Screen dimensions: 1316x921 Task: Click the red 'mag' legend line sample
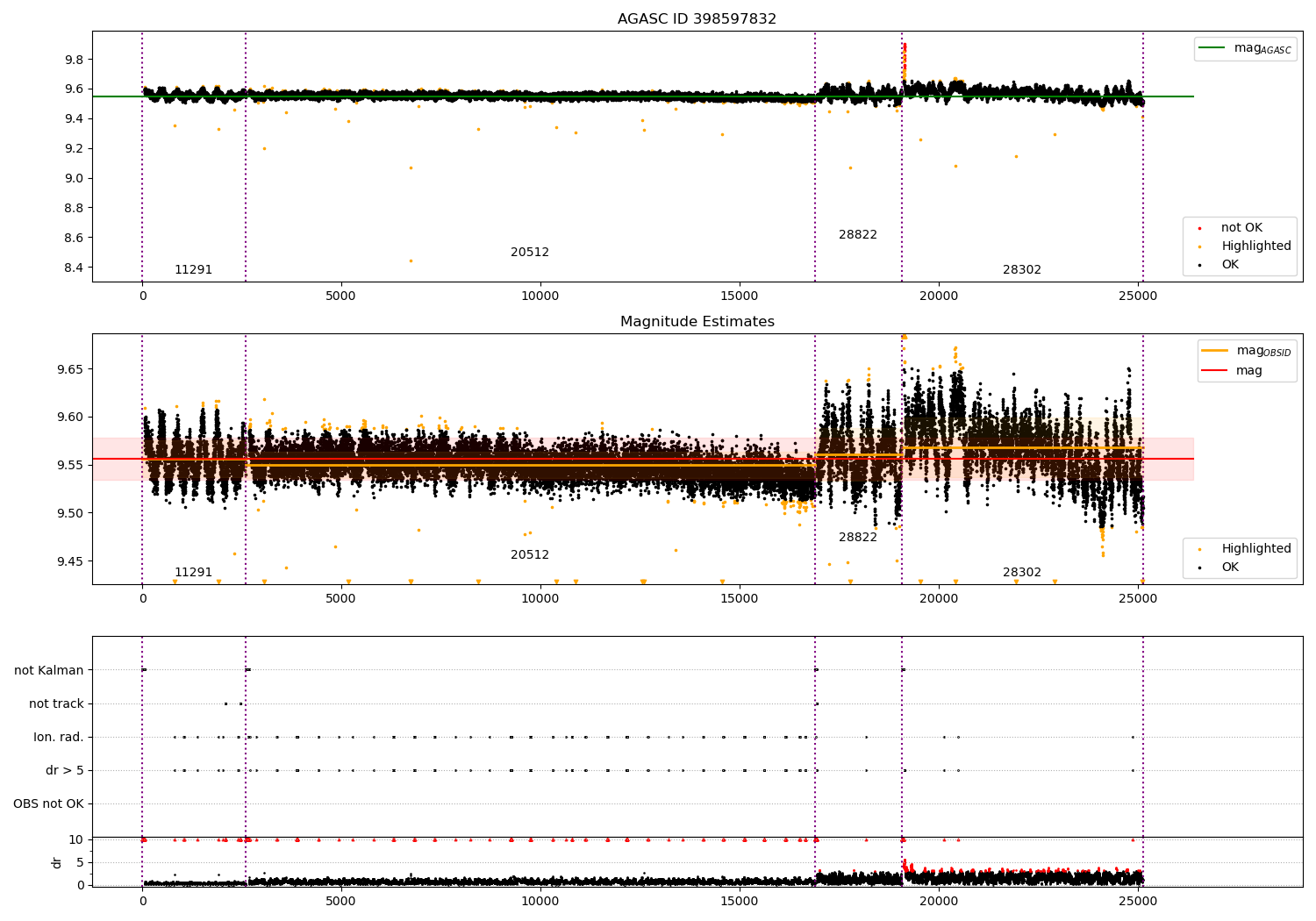pos(1215,371)
